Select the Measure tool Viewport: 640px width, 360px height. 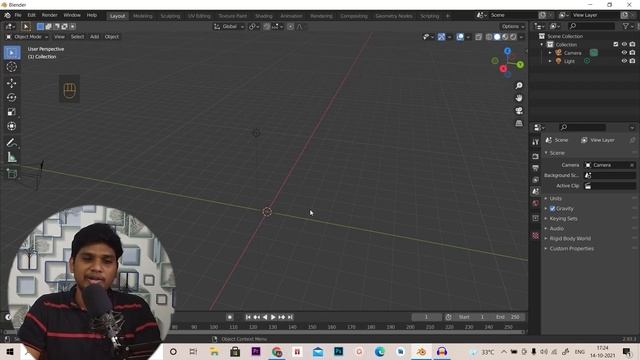tap(12, 157)
